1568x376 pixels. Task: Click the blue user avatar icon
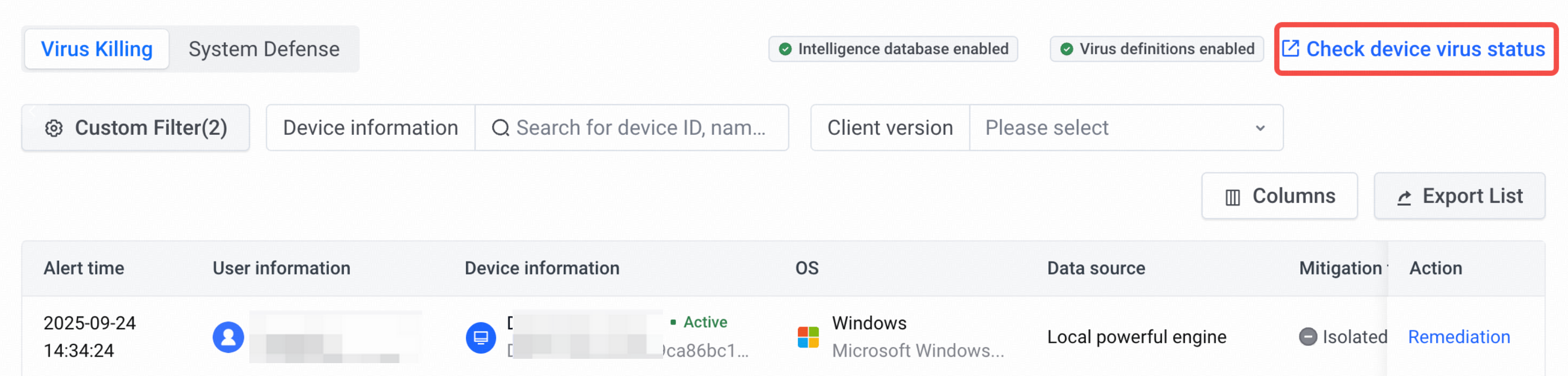228,337
